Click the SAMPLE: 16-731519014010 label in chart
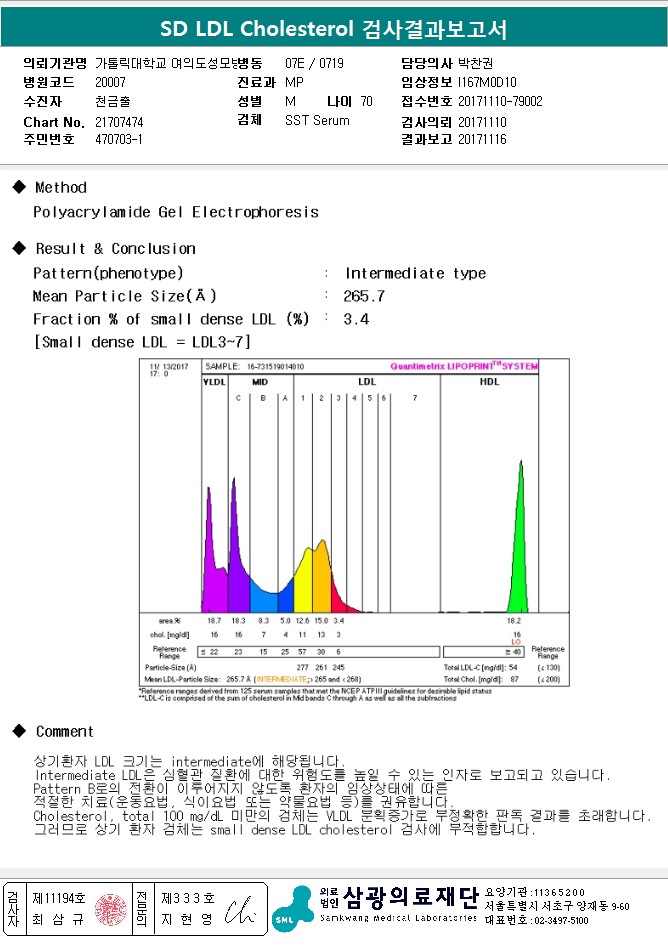Image resolution: width=668 pixels, height=947 pixels. 255,366
